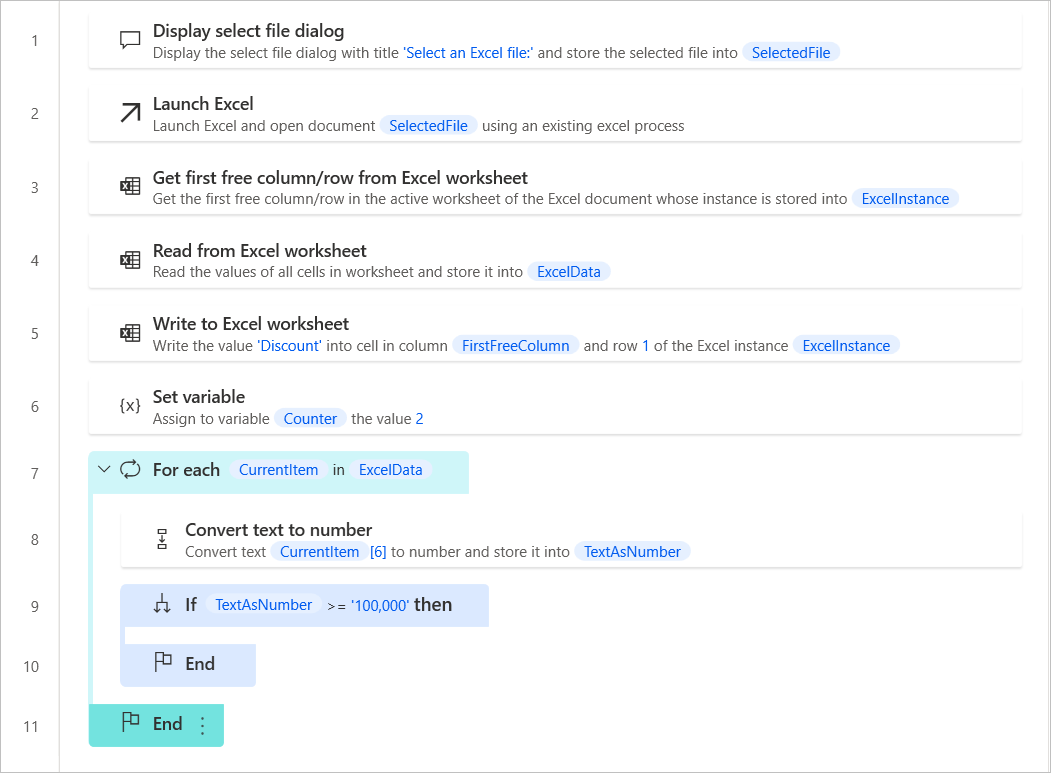The width and height of the screenshot is (1051, 773).
Task: Click the Excel icon on Get first free column/row
Action: (130, 185)
